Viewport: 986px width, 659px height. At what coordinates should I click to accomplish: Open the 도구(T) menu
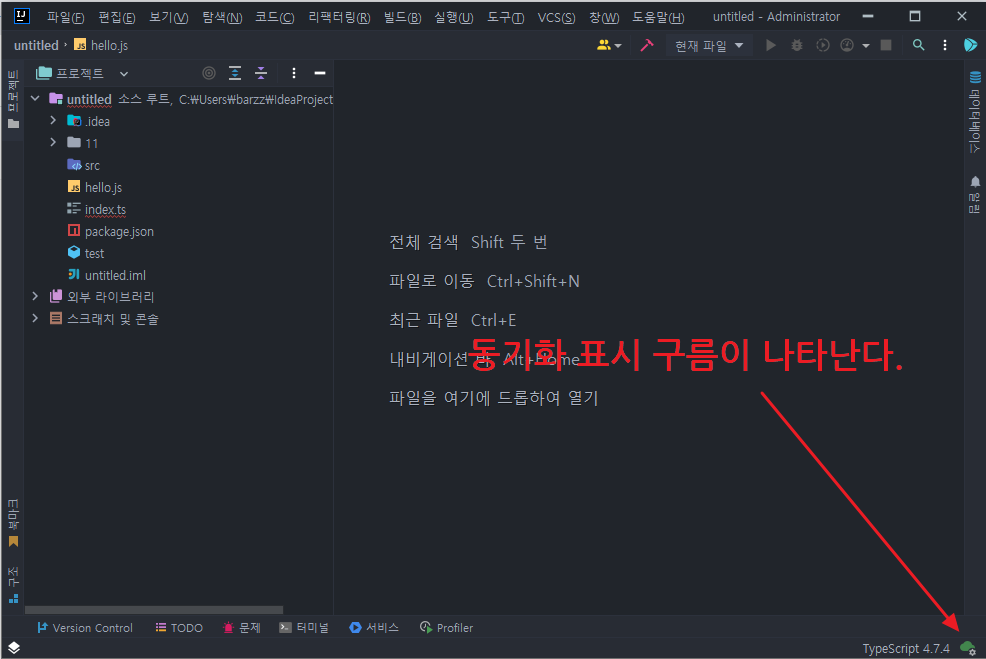[x=505, y=17]
